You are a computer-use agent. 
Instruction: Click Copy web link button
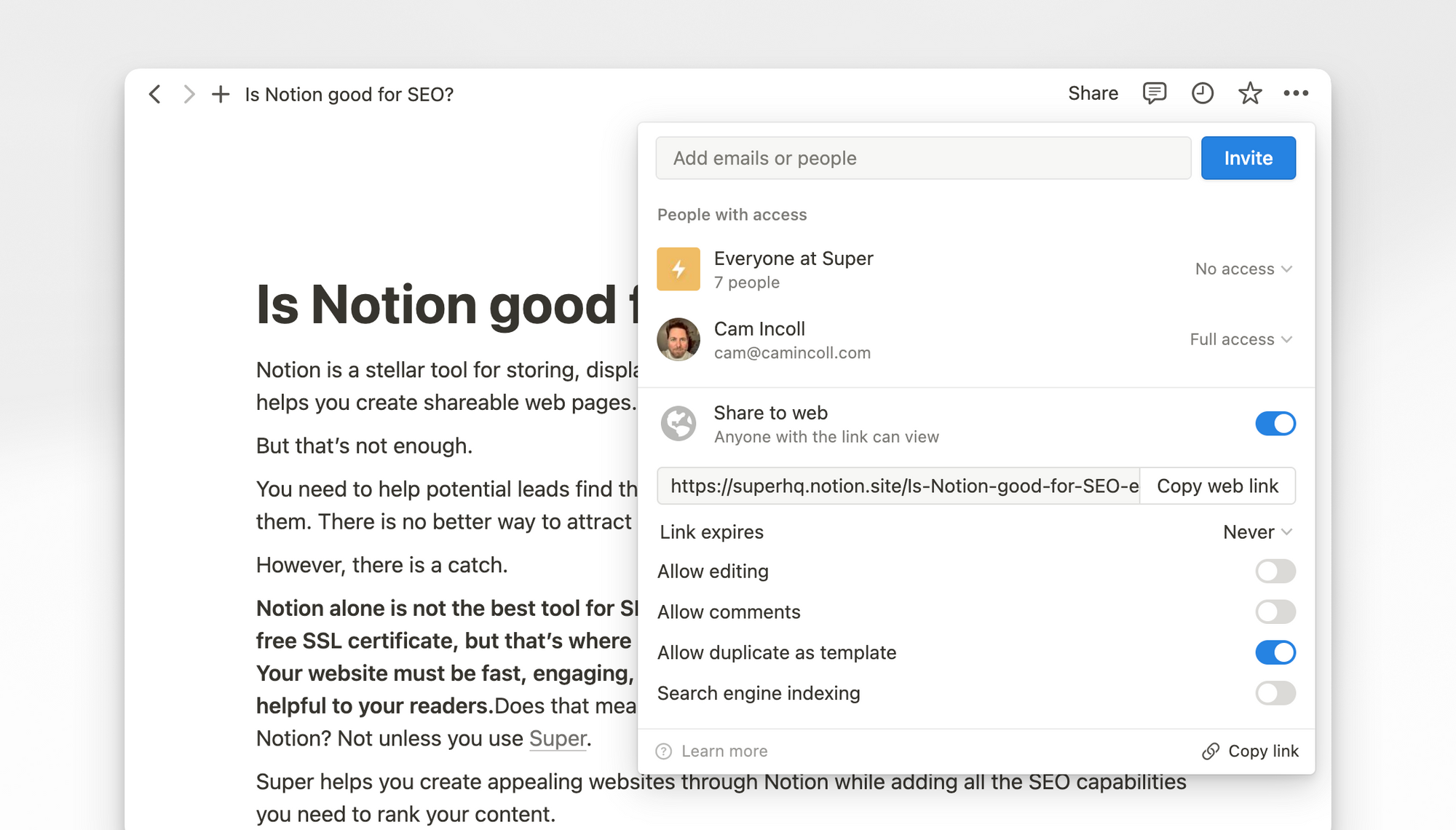pos(1217,486)
